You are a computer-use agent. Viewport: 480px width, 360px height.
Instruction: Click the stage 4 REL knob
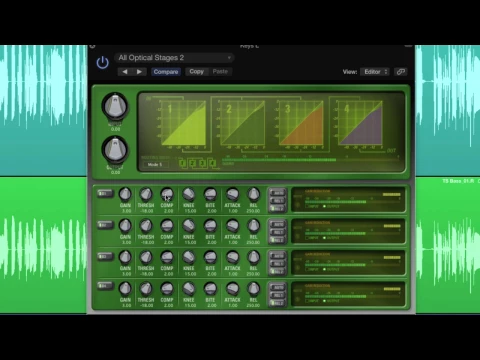click(254, 288)
